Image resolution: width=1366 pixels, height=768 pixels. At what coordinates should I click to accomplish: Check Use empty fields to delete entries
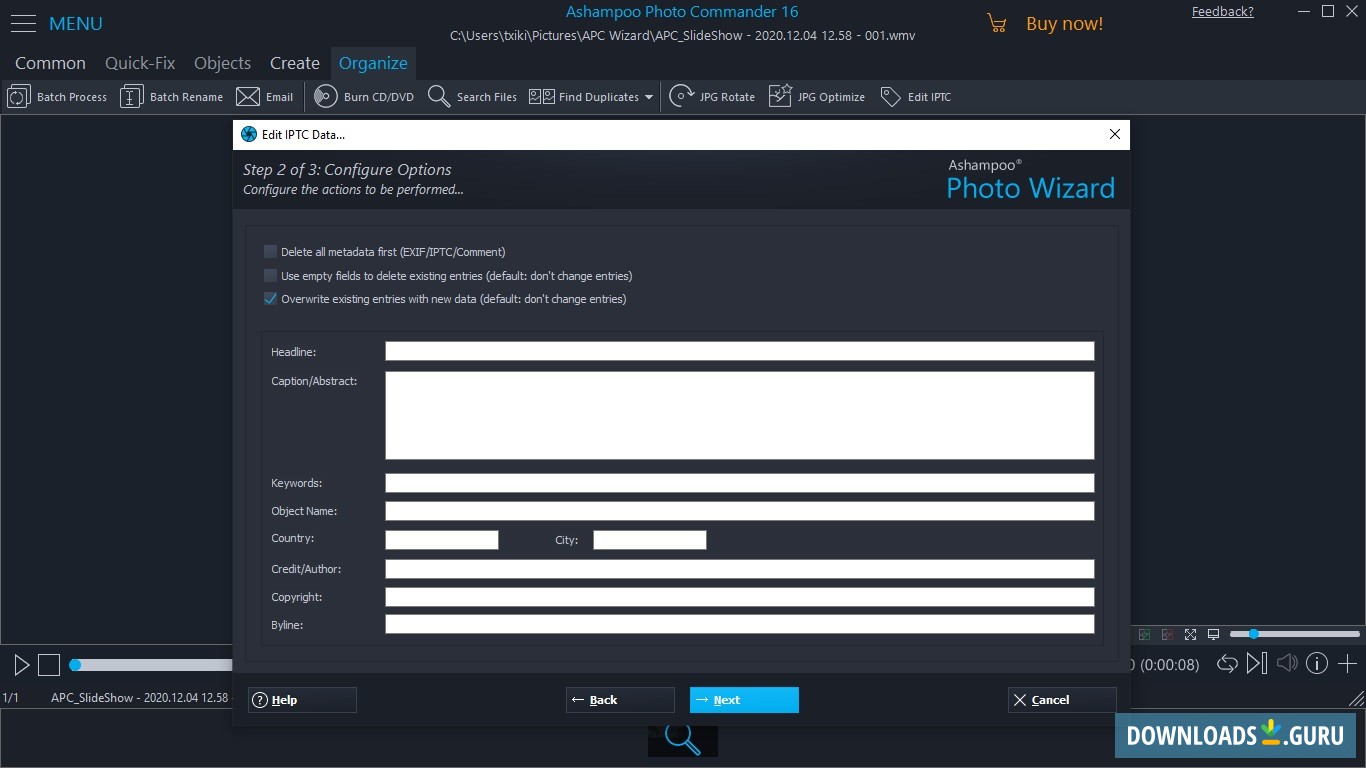click(270, 275)
